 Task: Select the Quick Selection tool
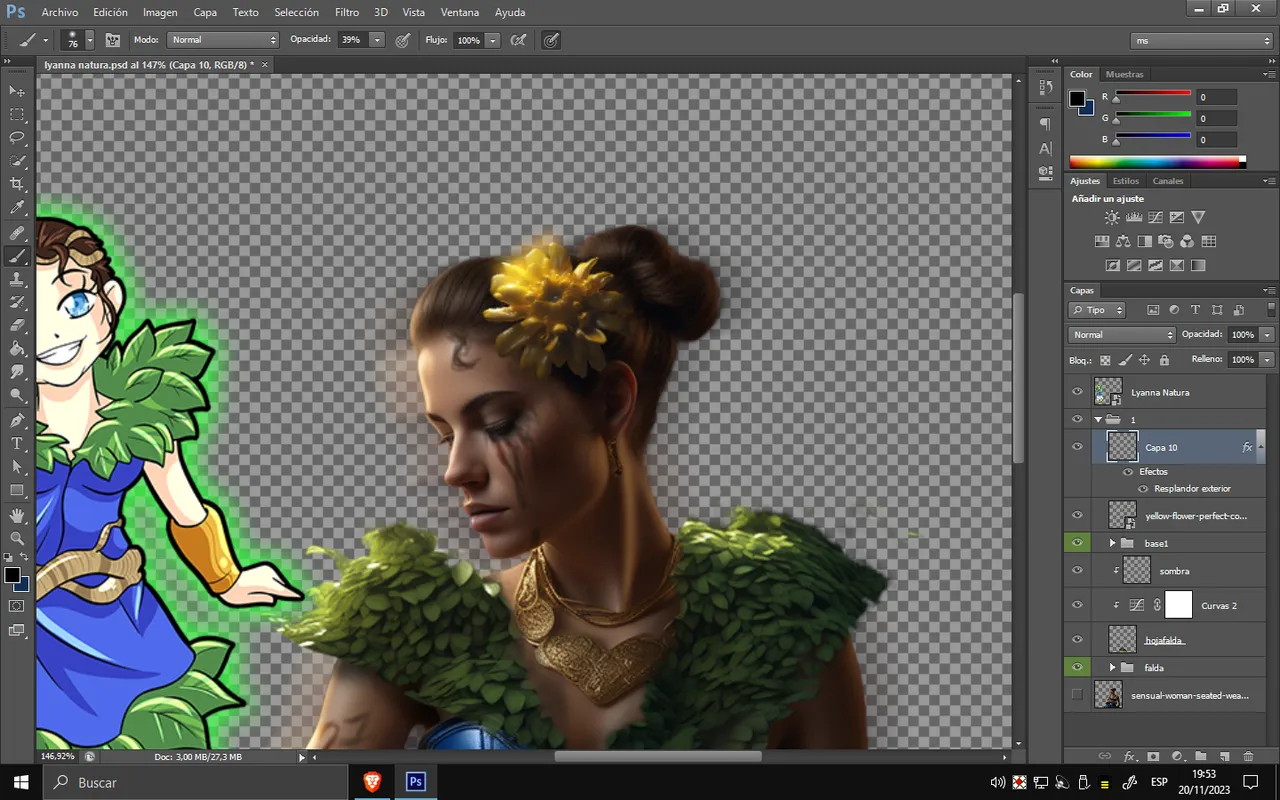[17, 161]
